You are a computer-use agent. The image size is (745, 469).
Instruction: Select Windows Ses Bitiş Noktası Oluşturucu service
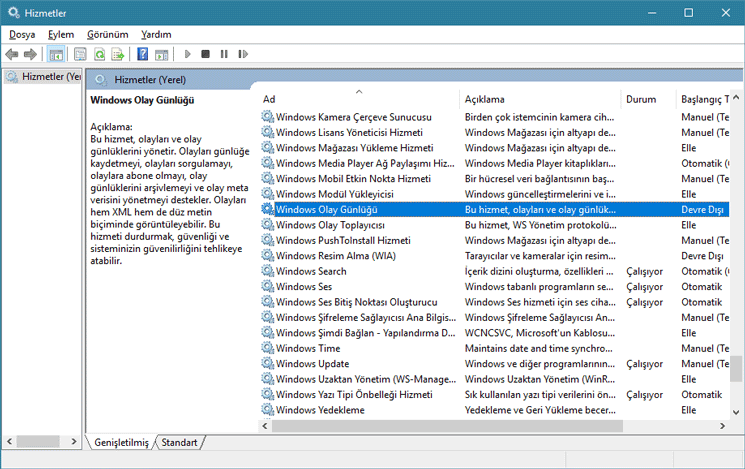coord(356,302)
